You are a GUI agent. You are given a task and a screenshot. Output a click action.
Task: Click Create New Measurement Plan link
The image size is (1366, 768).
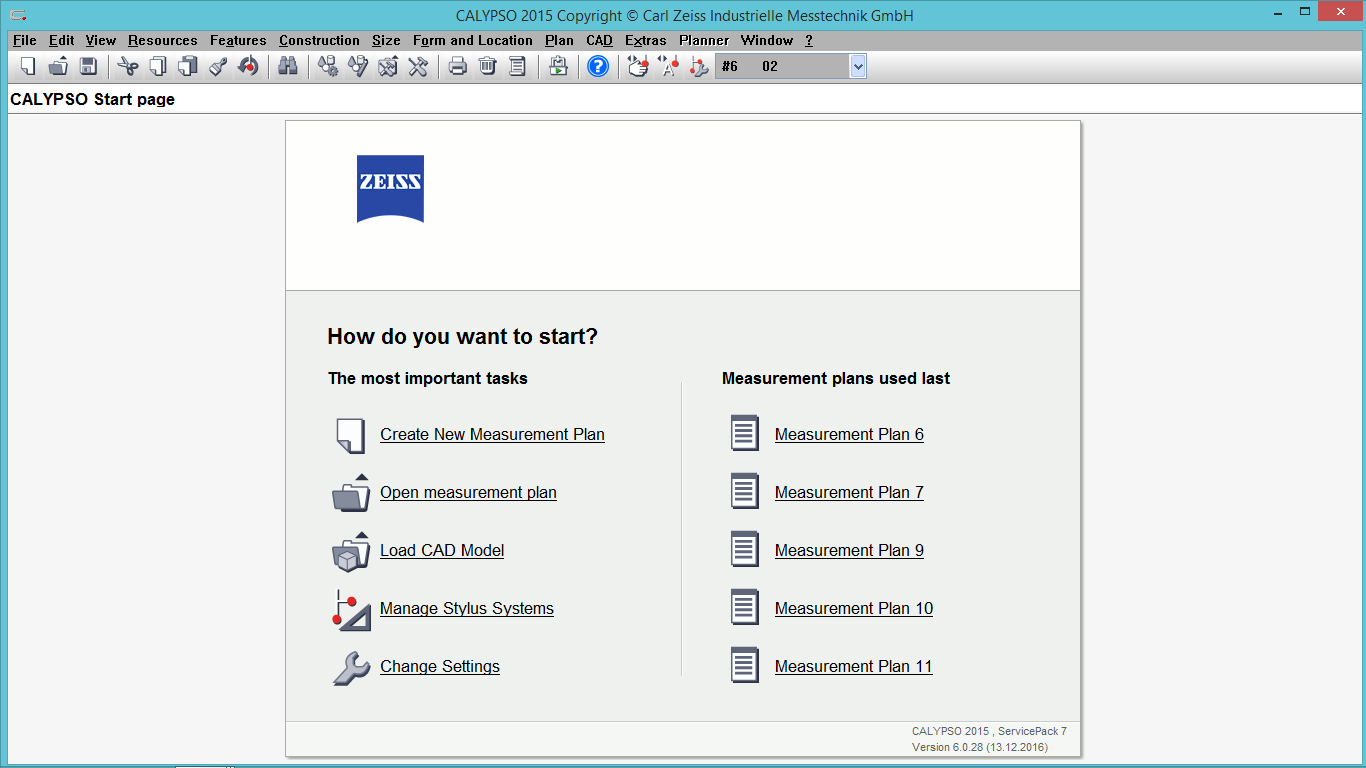click(492, 435)
